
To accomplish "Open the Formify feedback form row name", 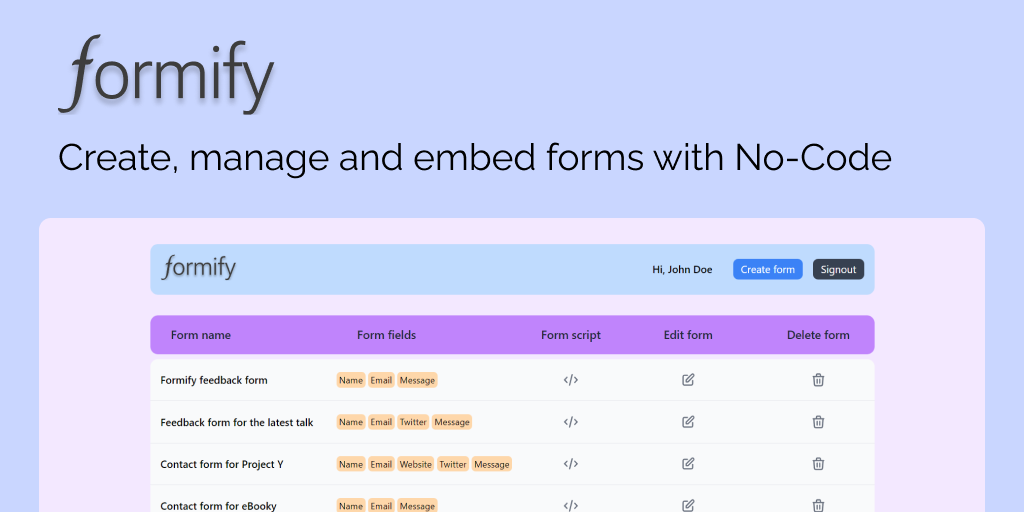I will click(x=214, y=380).
